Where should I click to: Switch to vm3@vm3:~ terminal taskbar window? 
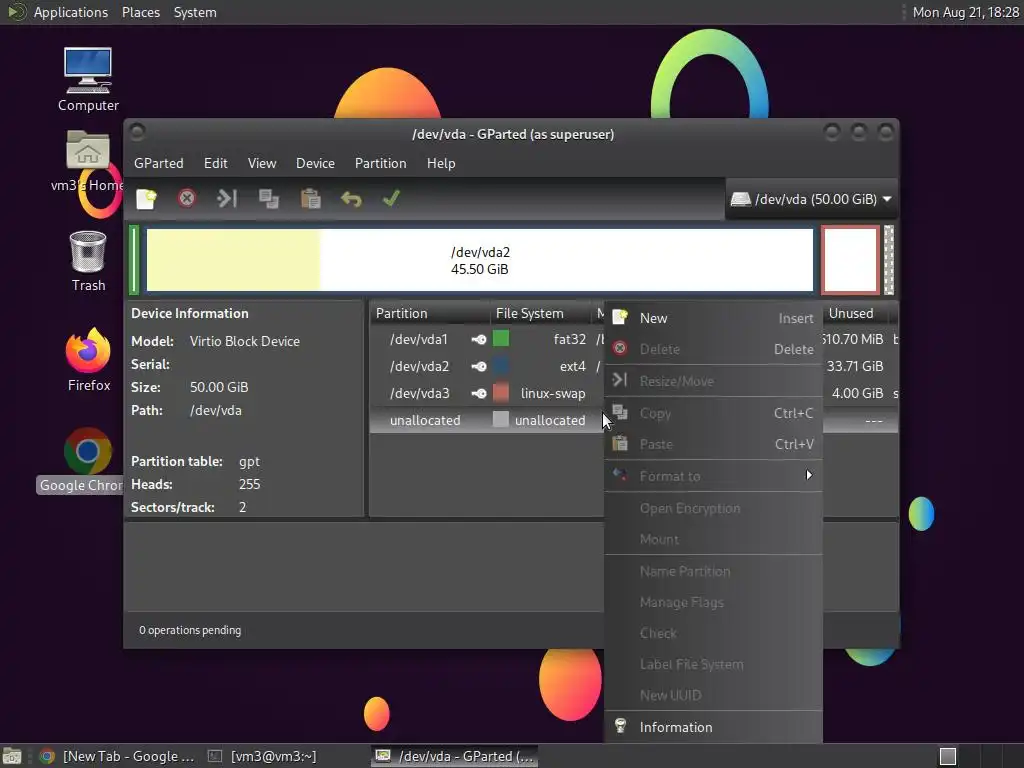click(263, 756)
